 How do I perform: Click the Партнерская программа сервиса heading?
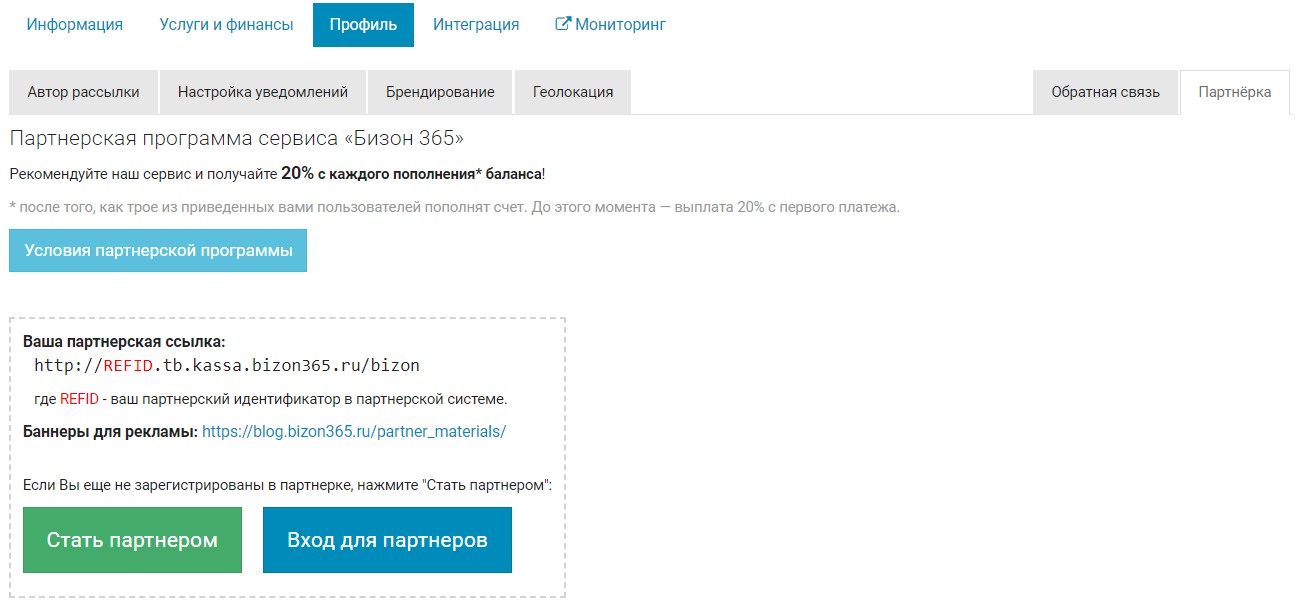[x=237, y=138]
